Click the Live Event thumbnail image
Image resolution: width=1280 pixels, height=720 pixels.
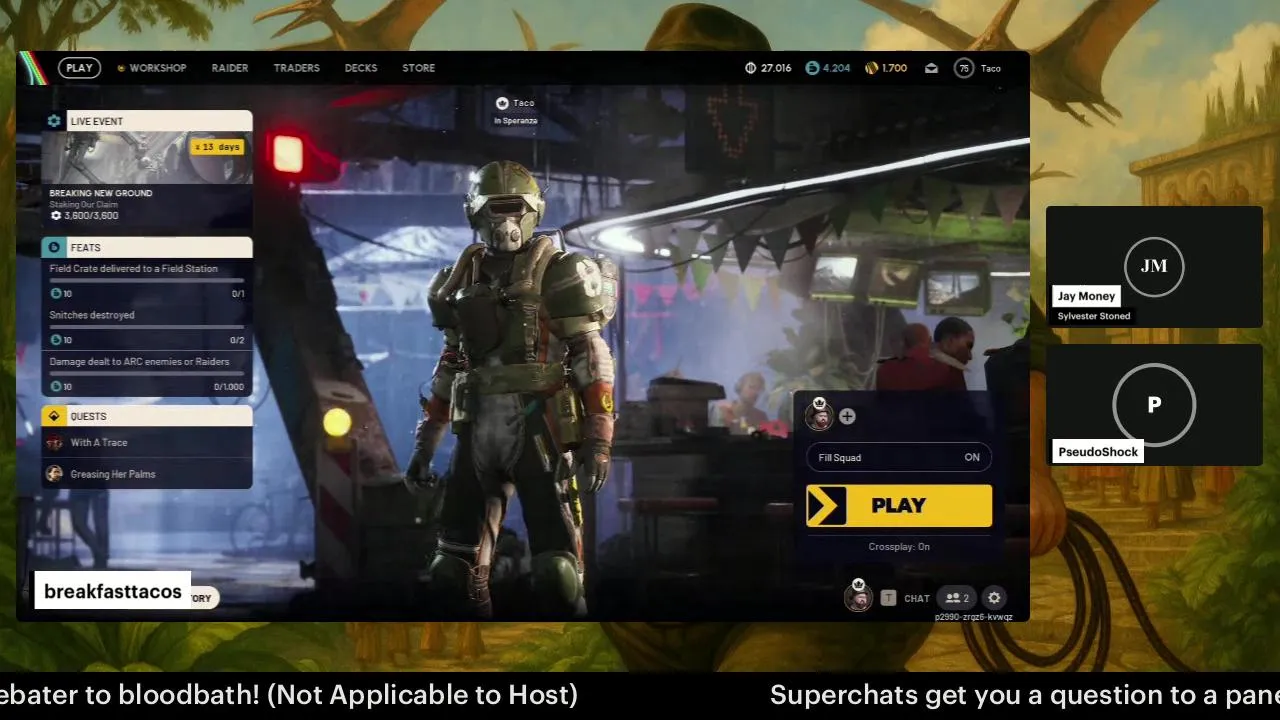click(147, 158)
